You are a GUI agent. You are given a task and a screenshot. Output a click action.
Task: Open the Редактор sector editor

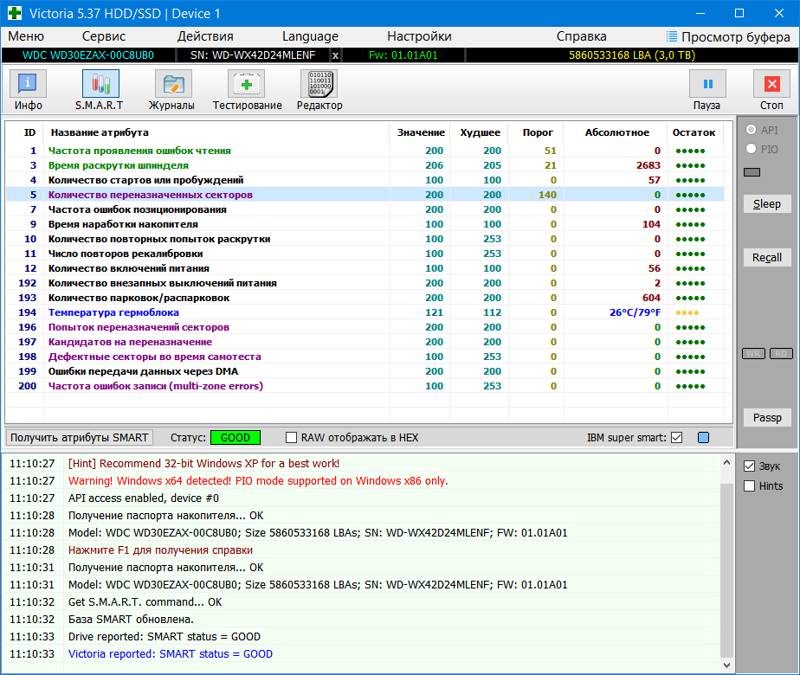click(x=319, y=90)
